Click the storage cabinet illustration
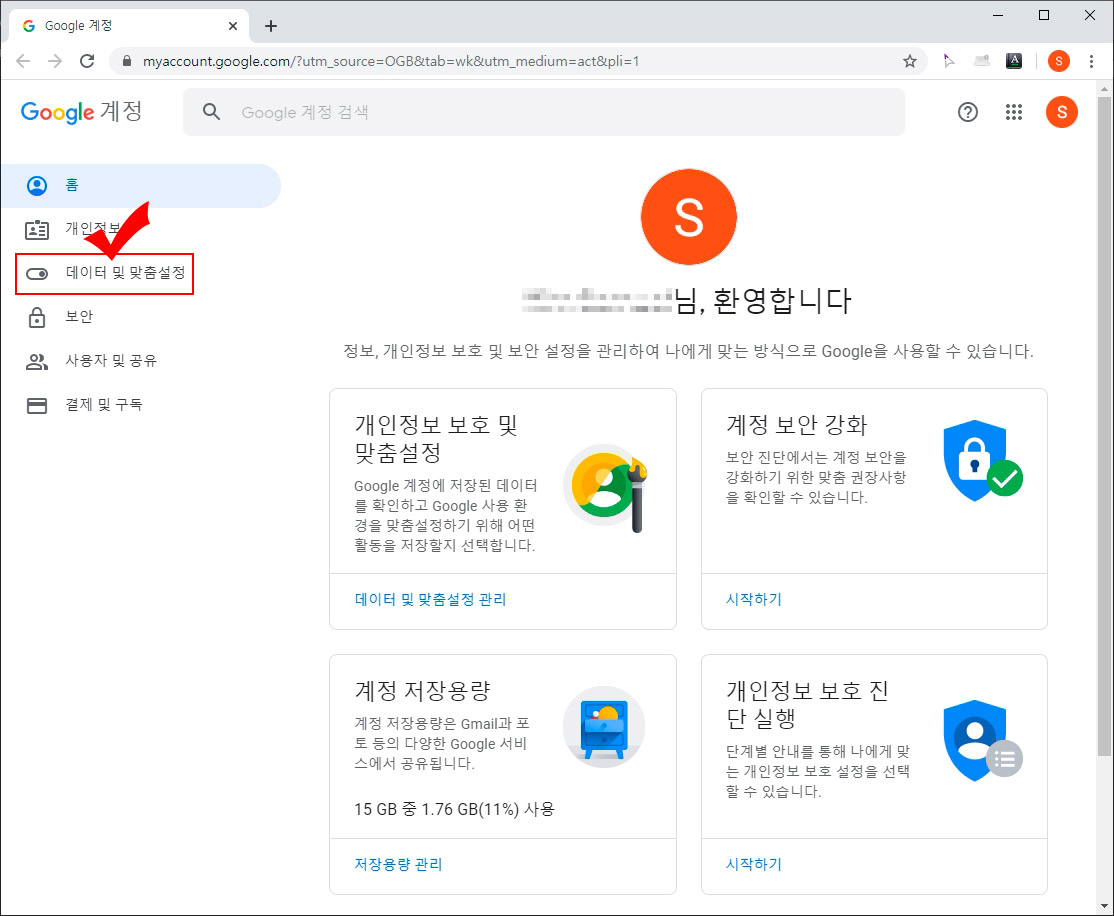The width and height of the screenshot is (1114, 916). [x=604, y=727]
